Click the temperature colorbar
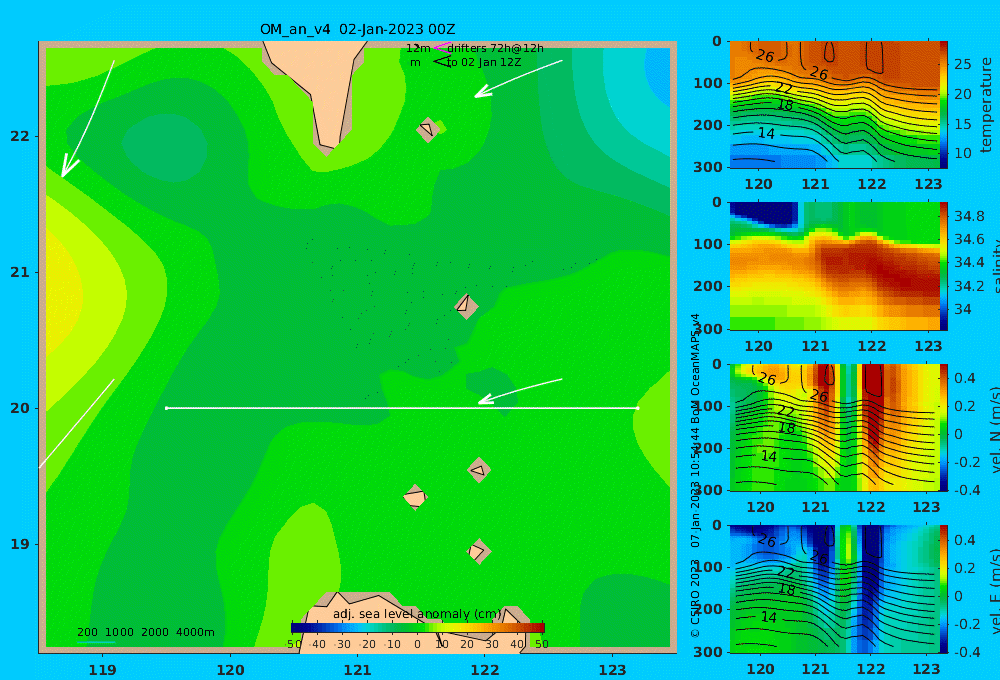 [x=944, y=105]
